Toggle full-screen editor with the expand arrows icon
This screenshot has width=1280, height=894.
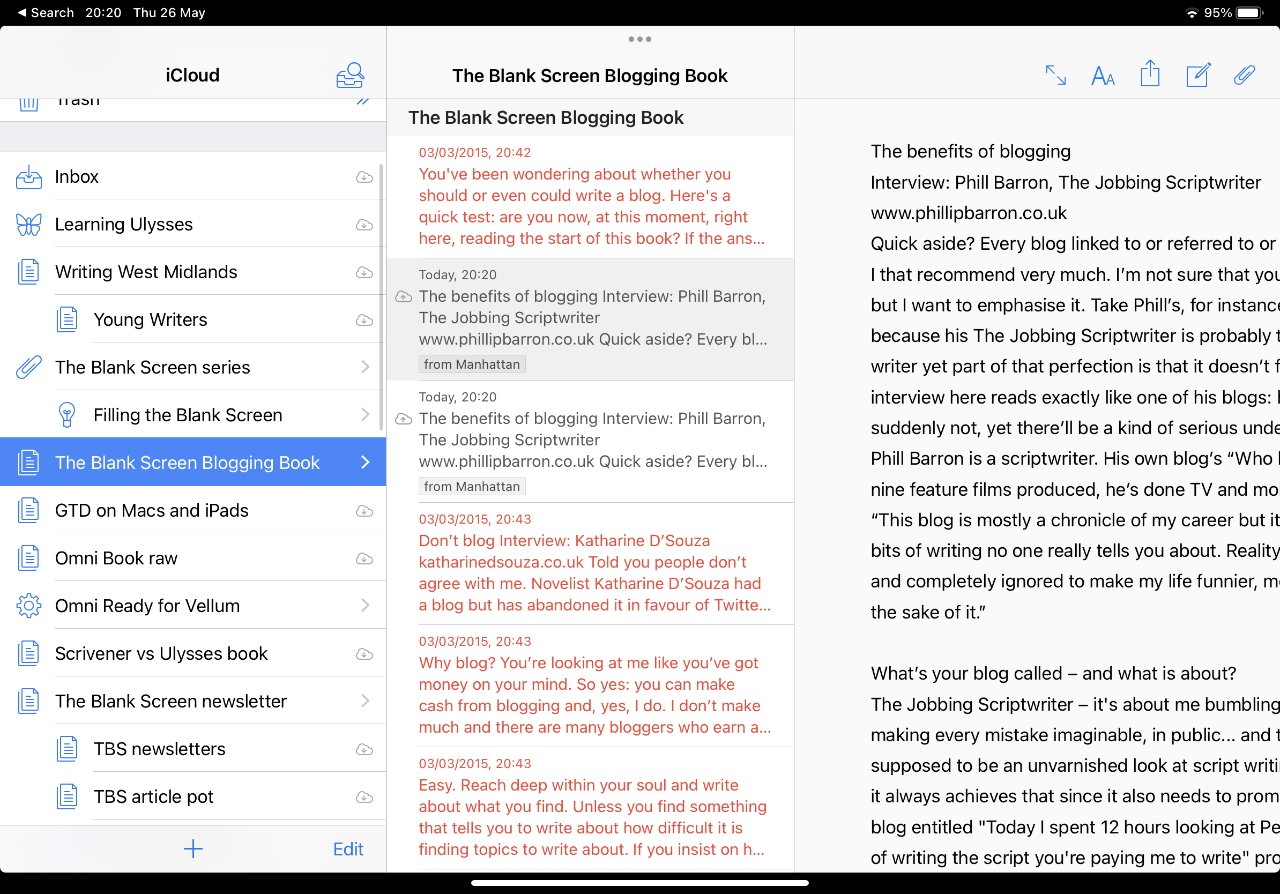click(1055, 75)
